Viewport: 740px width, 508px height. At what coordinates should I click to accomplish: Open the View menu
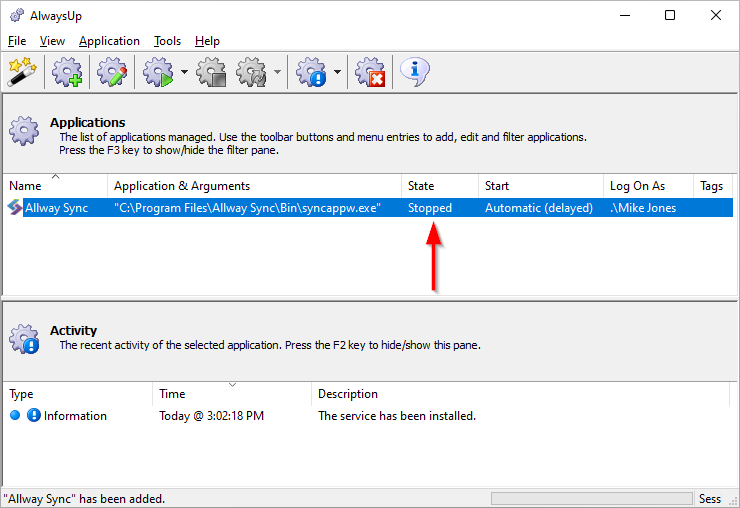[x=52, y=41]
